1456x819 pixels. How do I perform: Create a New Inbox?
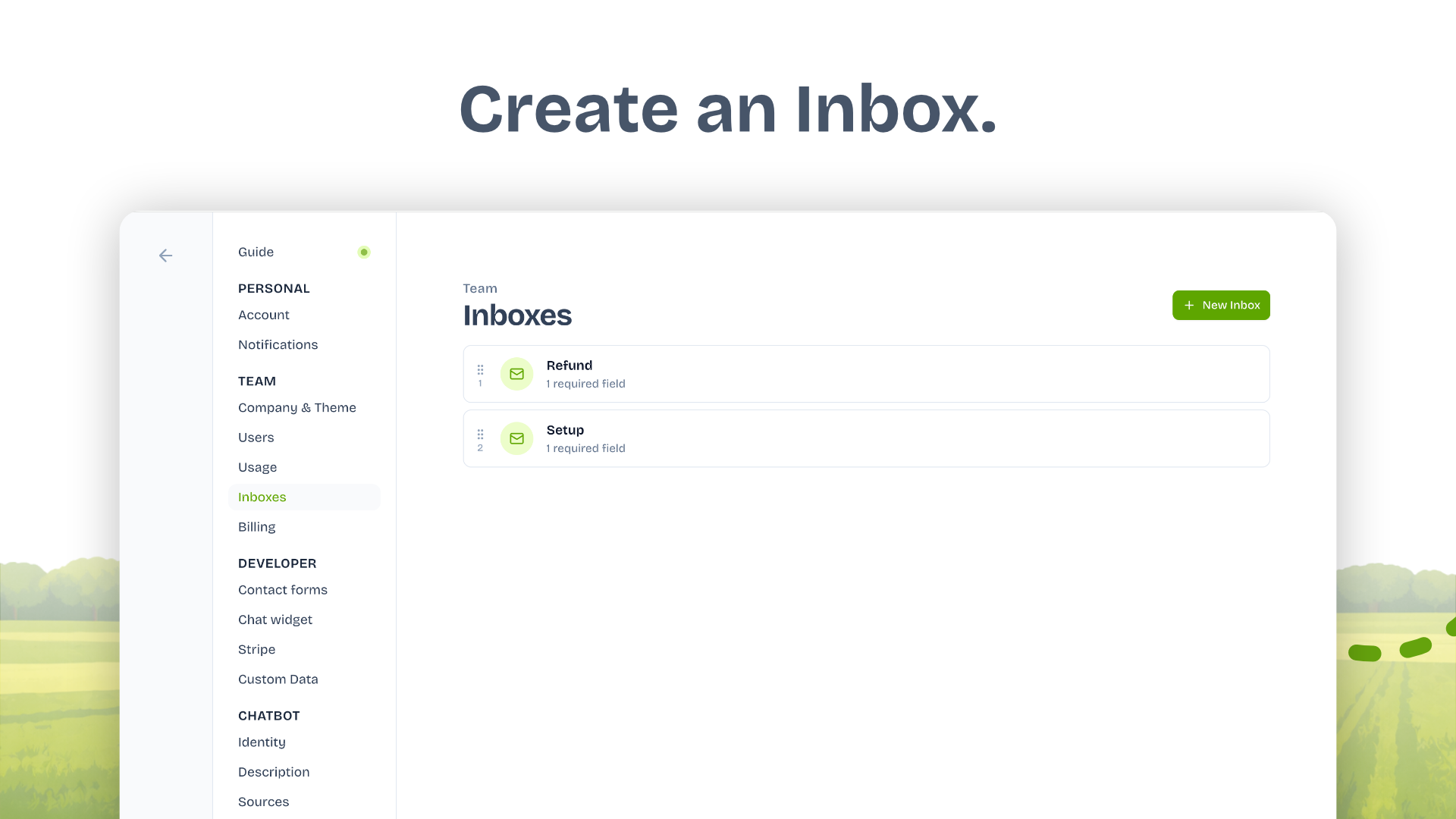pos(1220,305)
